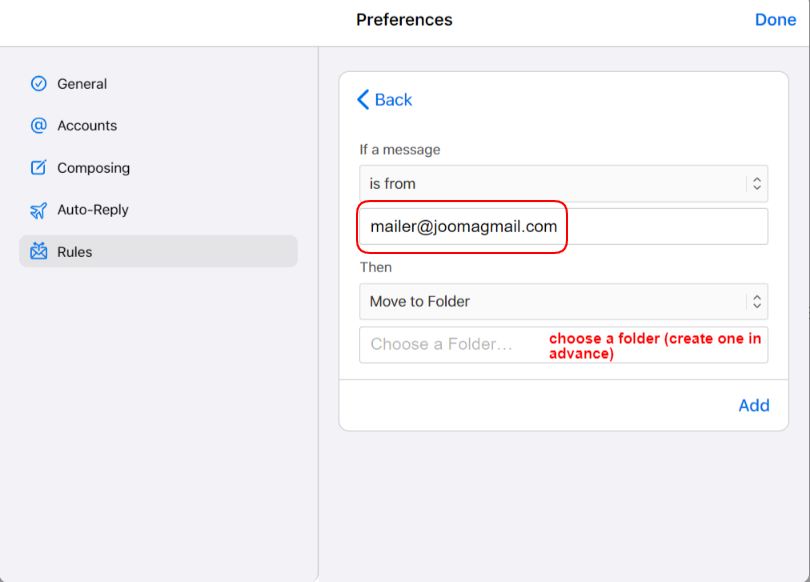This screenshot has width=810, height=582.
Task: Select Auto-Reply in the sidebar
Action: point(93,210)
